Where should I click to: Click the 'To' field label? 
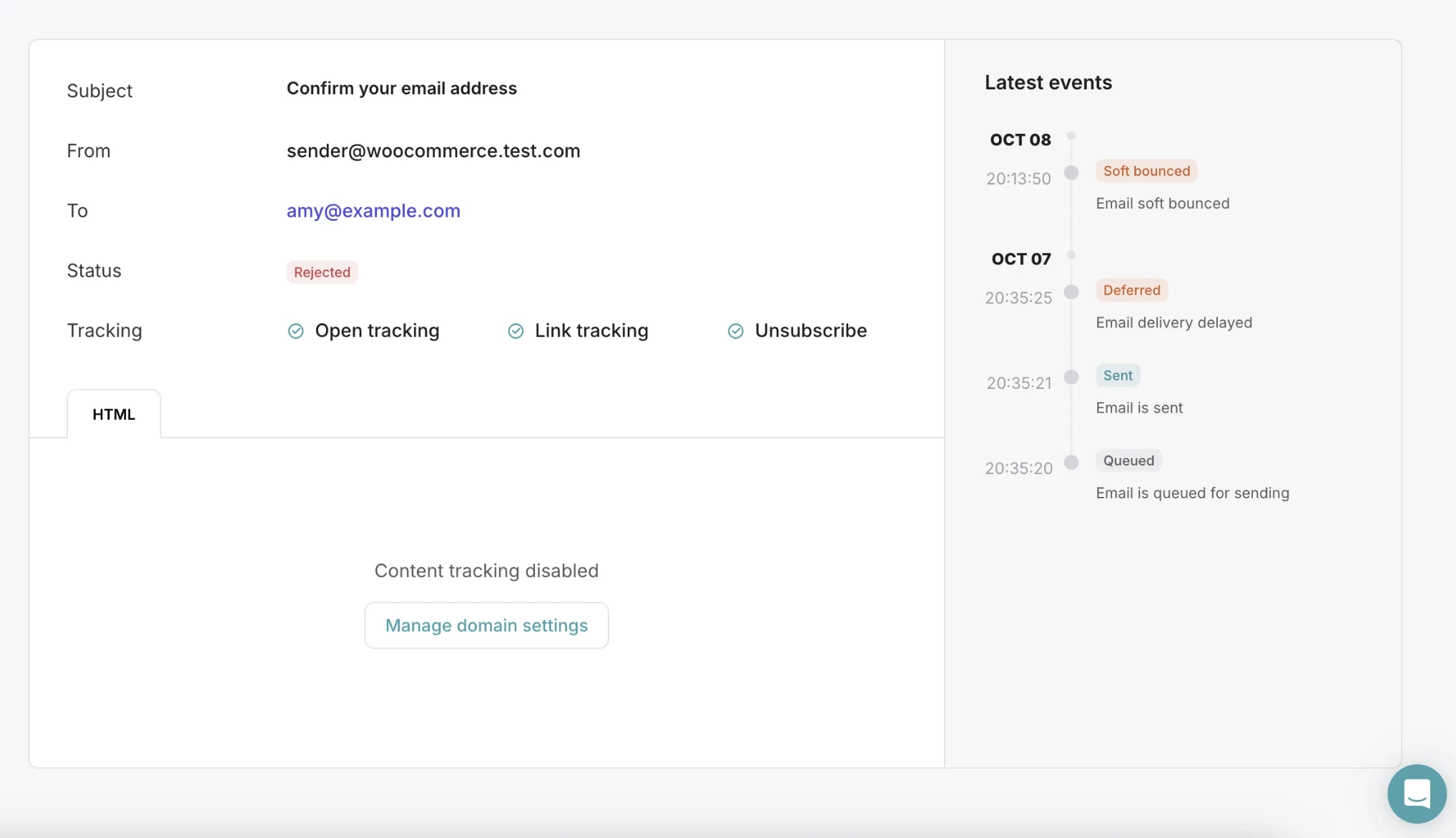[77, 211]
